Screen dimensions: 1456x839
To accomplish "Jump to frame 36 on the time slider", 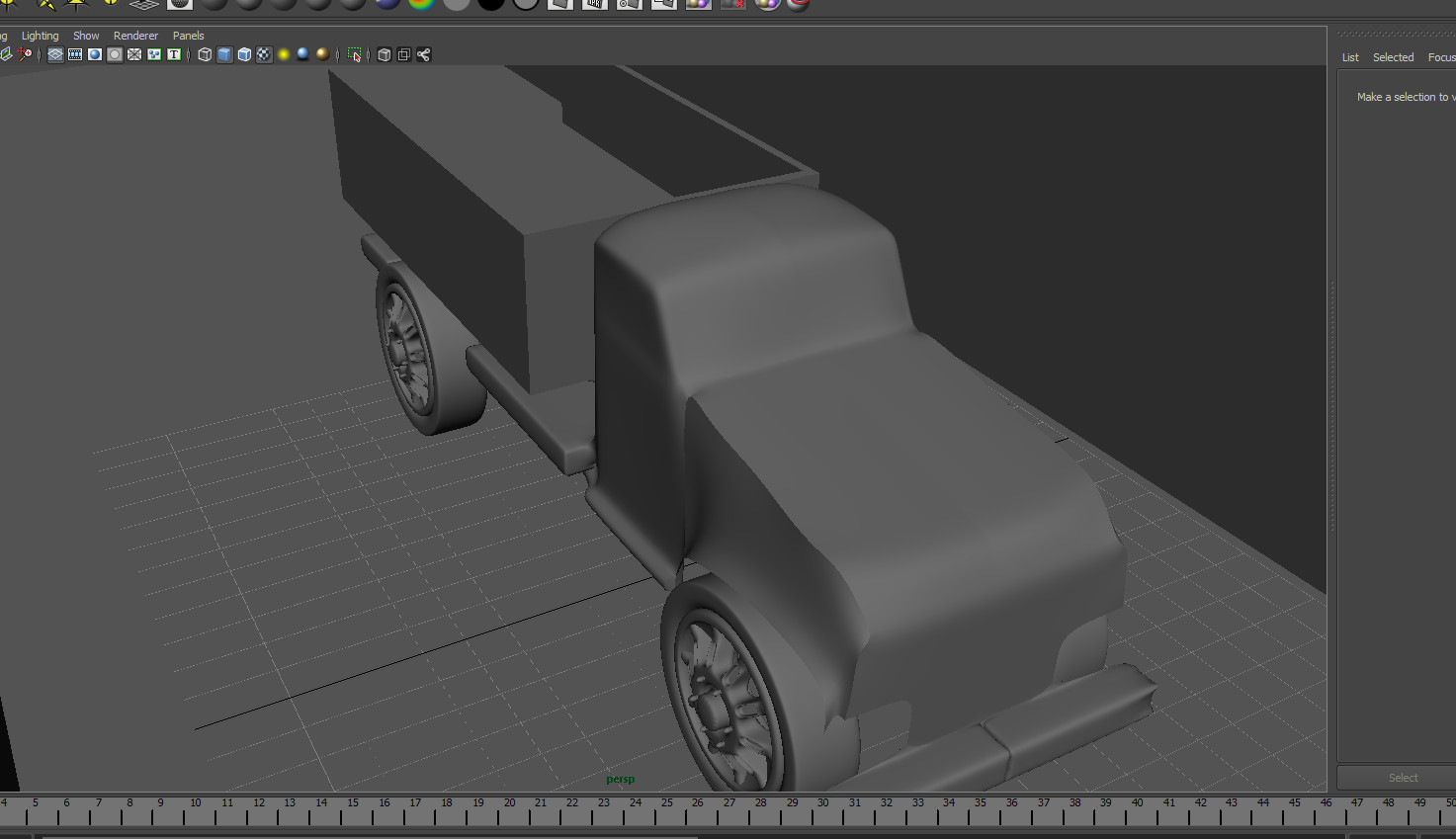I will click(x=1011, y=803).
